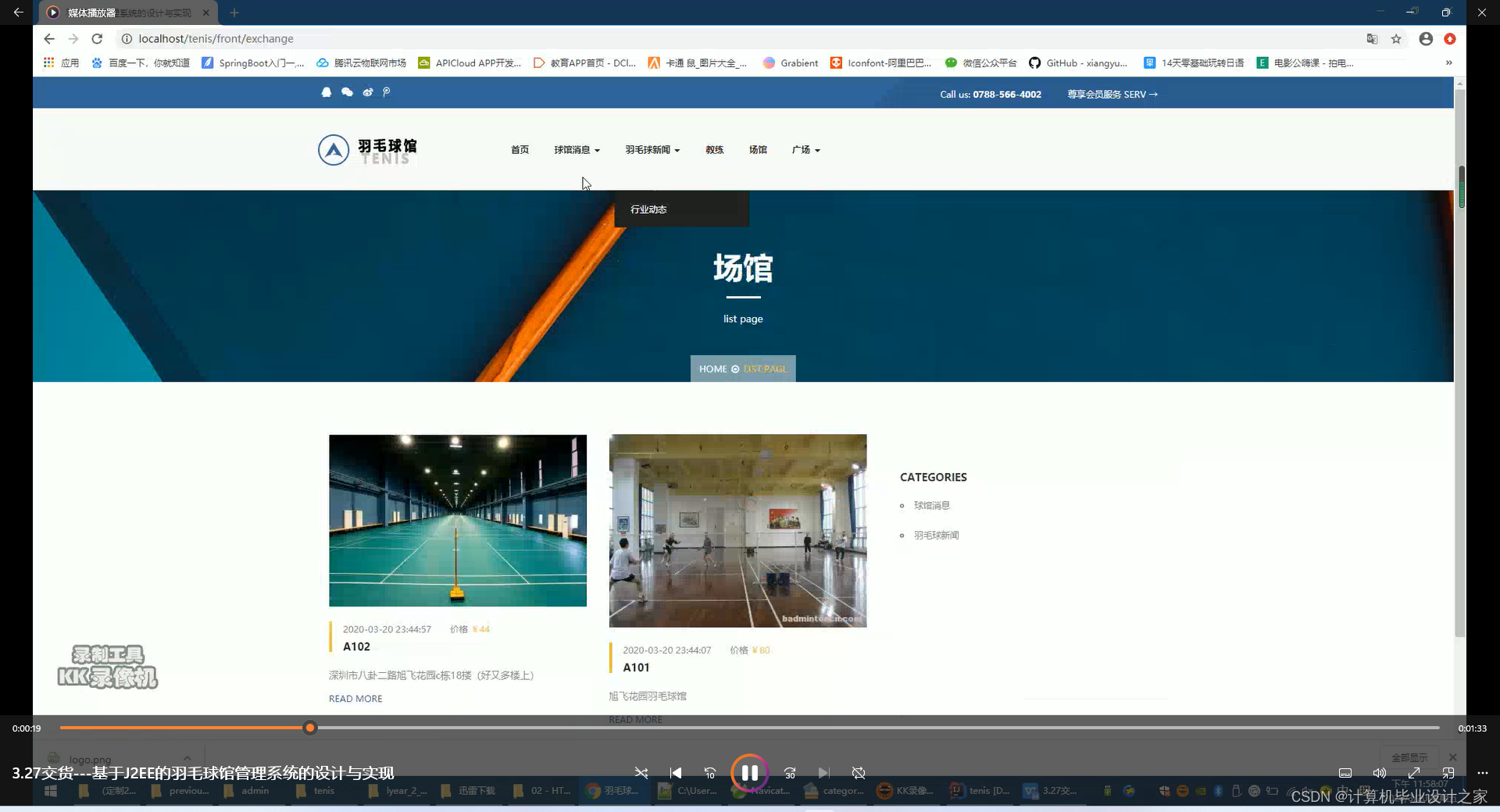Screen dimensions: 1500x812
Task: Expand the 广场 dropdown
Action: click(x=805, y=150)
